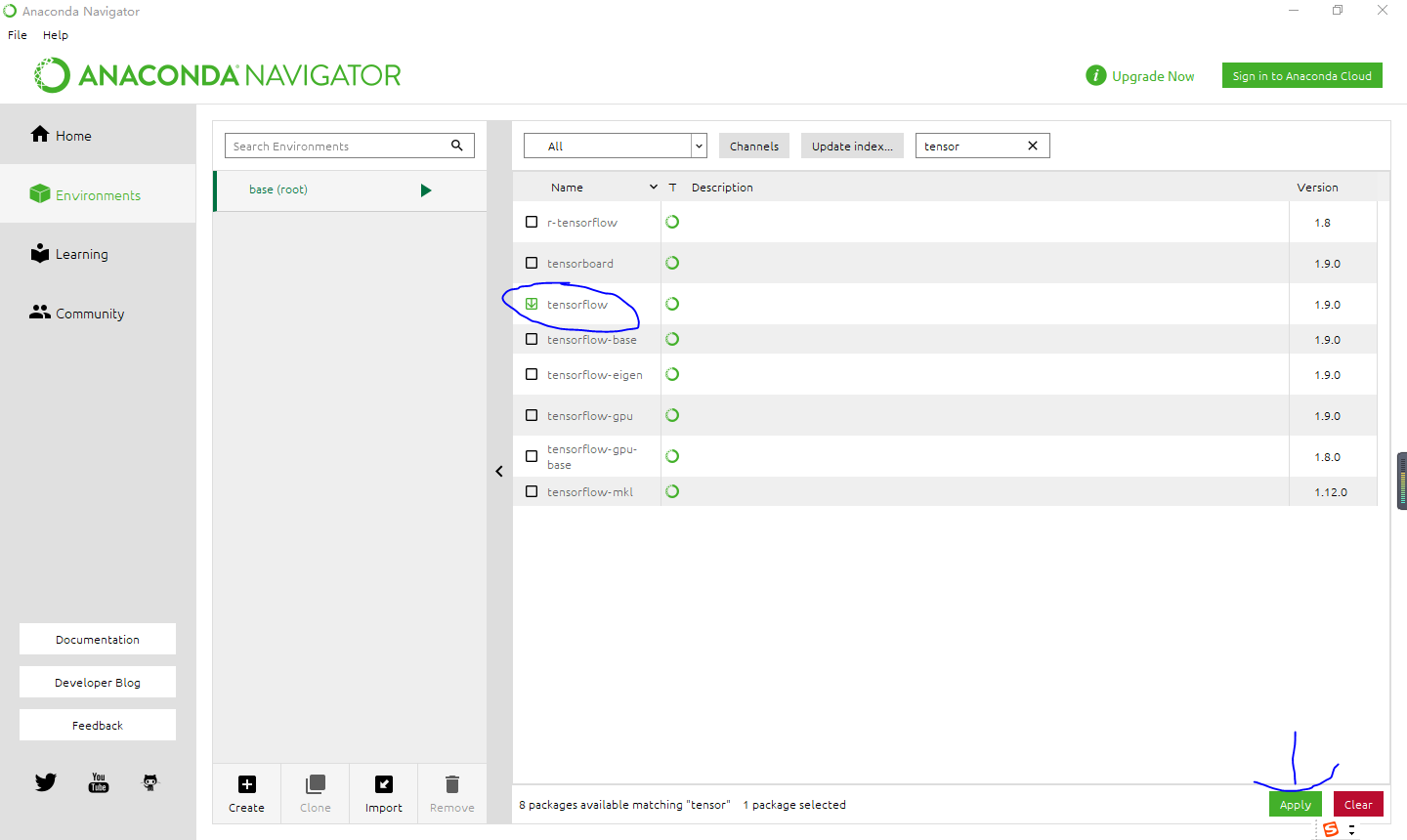1407x840 pixels.
Task: Click the conda type icon for tensorflow-gpu-base
Action: click(x=672, y=456)
